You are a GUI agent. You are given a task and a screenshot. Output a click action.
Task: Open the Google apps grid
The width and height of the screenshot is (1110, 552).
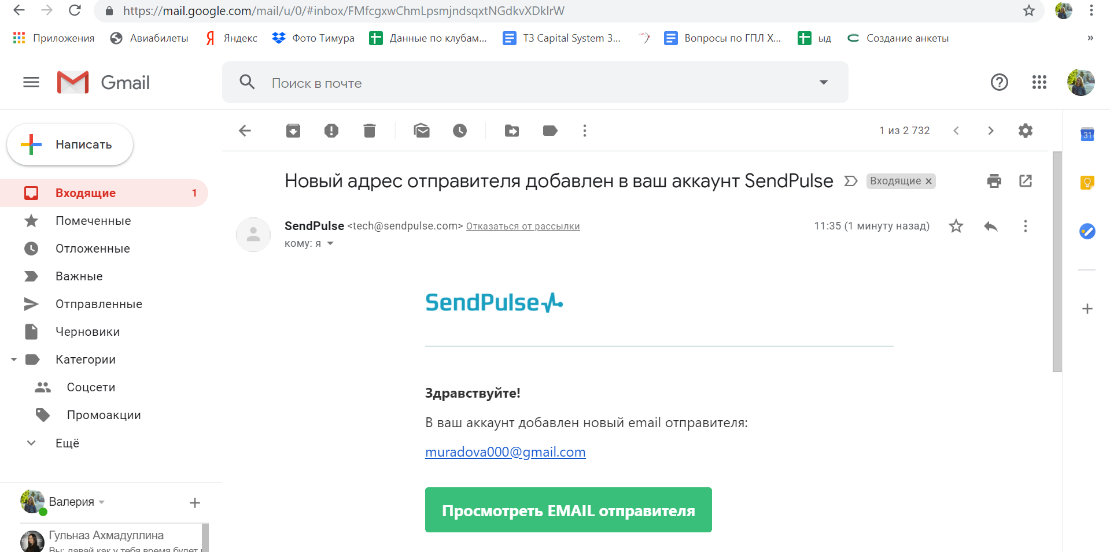point(1039,82)
